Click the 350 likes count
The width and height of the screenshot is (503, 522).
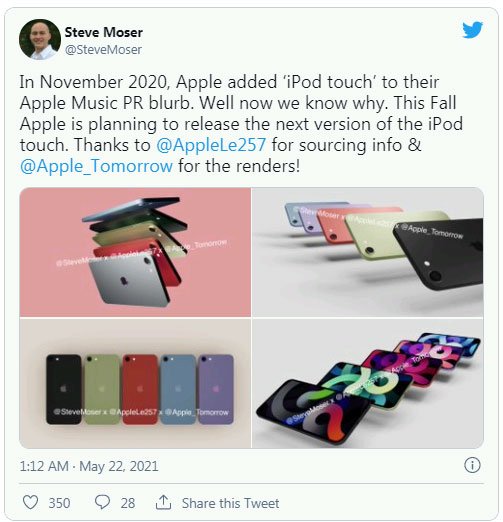[59, 503]
